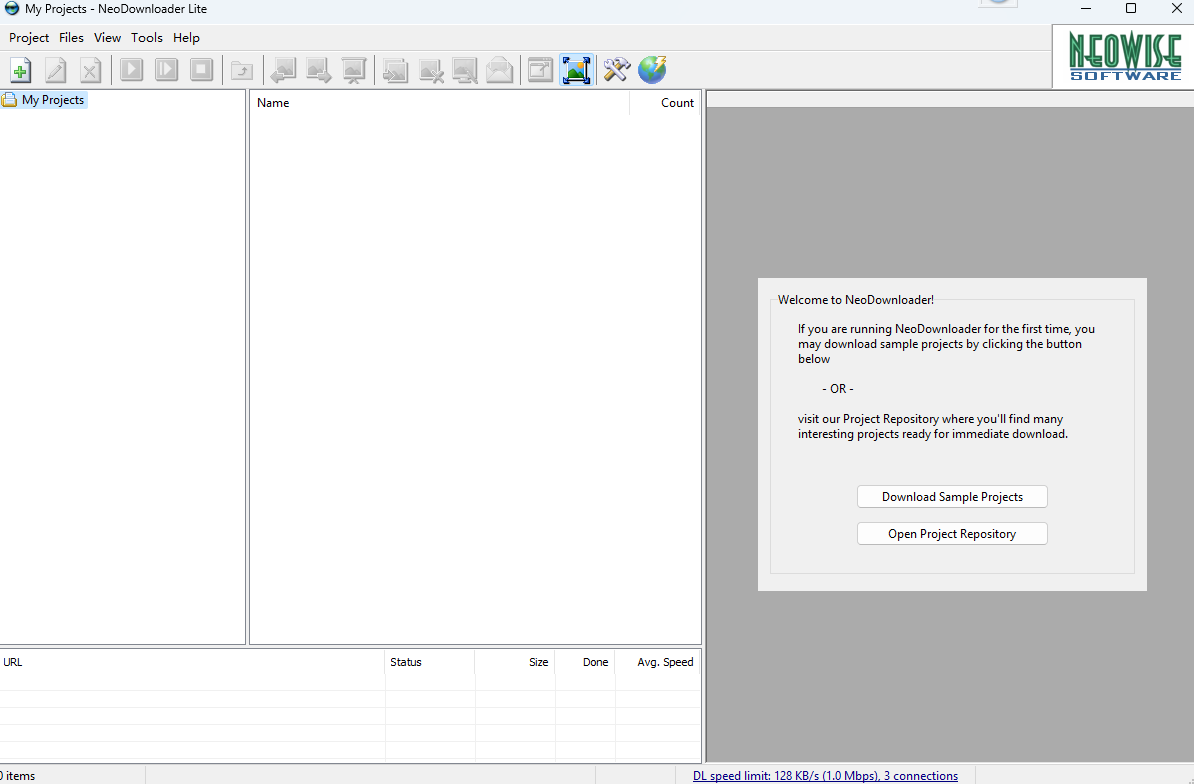Screen dimensions: 1194x784
Task: Stop the current download
Action: coord(201,69)
